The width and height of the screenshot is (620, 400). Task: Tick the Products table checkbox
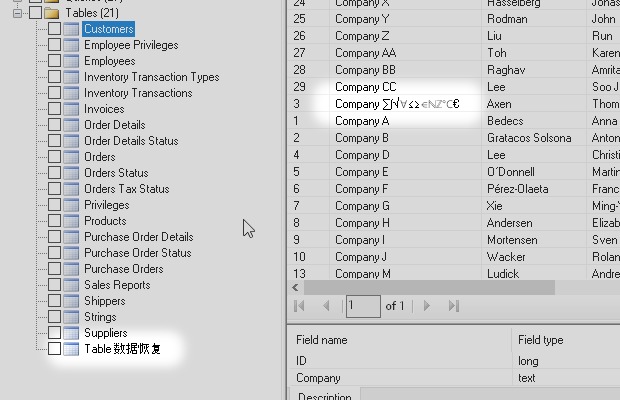[54, 221]
